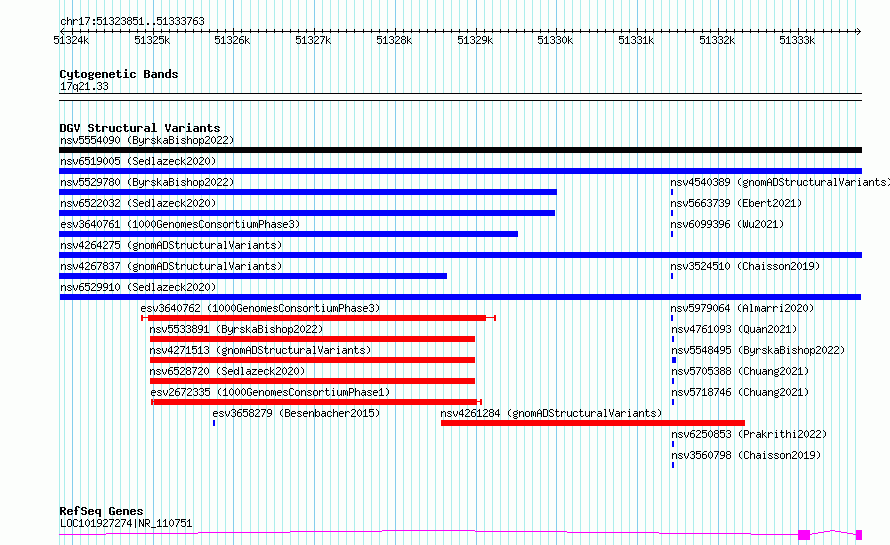Open the nsv4264275 (gnomADStructuralVariants) label

pos(171,245)
